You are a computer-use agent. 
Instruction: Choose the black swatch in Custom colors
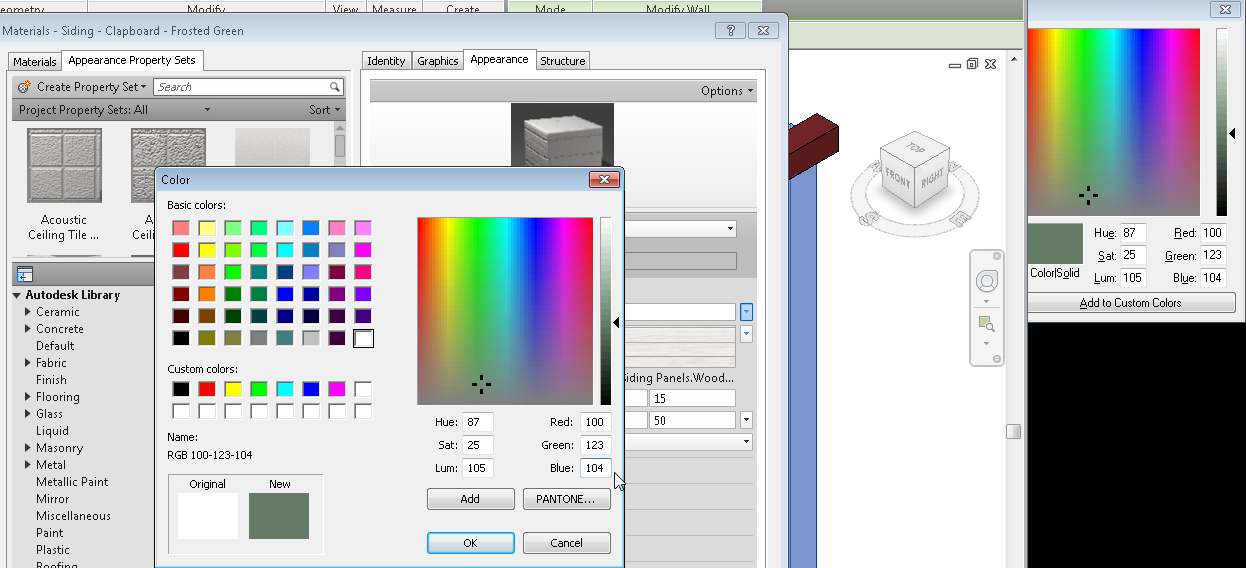click(181, 389)
